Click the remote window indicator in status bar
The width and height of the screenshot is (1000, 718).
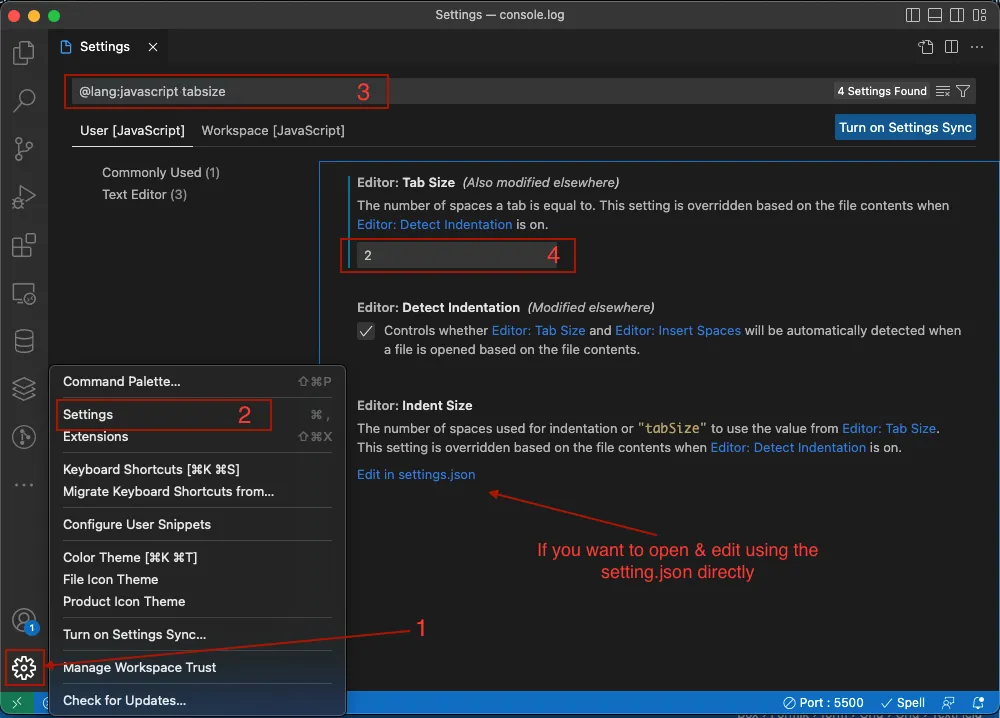pos(17,703)
